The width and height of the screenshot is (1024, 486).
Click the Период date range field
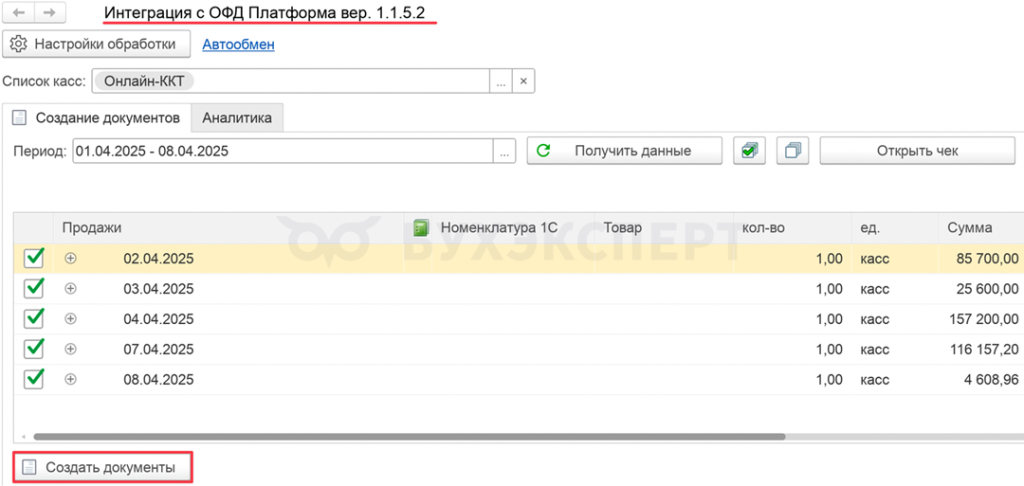click(x=282, y=151)
